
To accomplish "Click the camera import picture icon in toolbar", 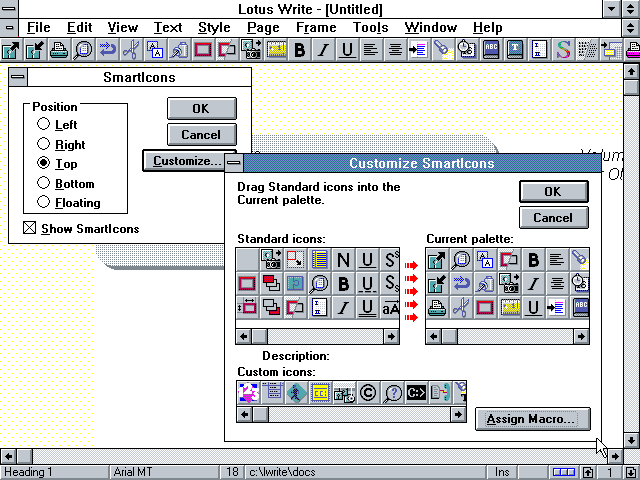I will pos(251,50).
